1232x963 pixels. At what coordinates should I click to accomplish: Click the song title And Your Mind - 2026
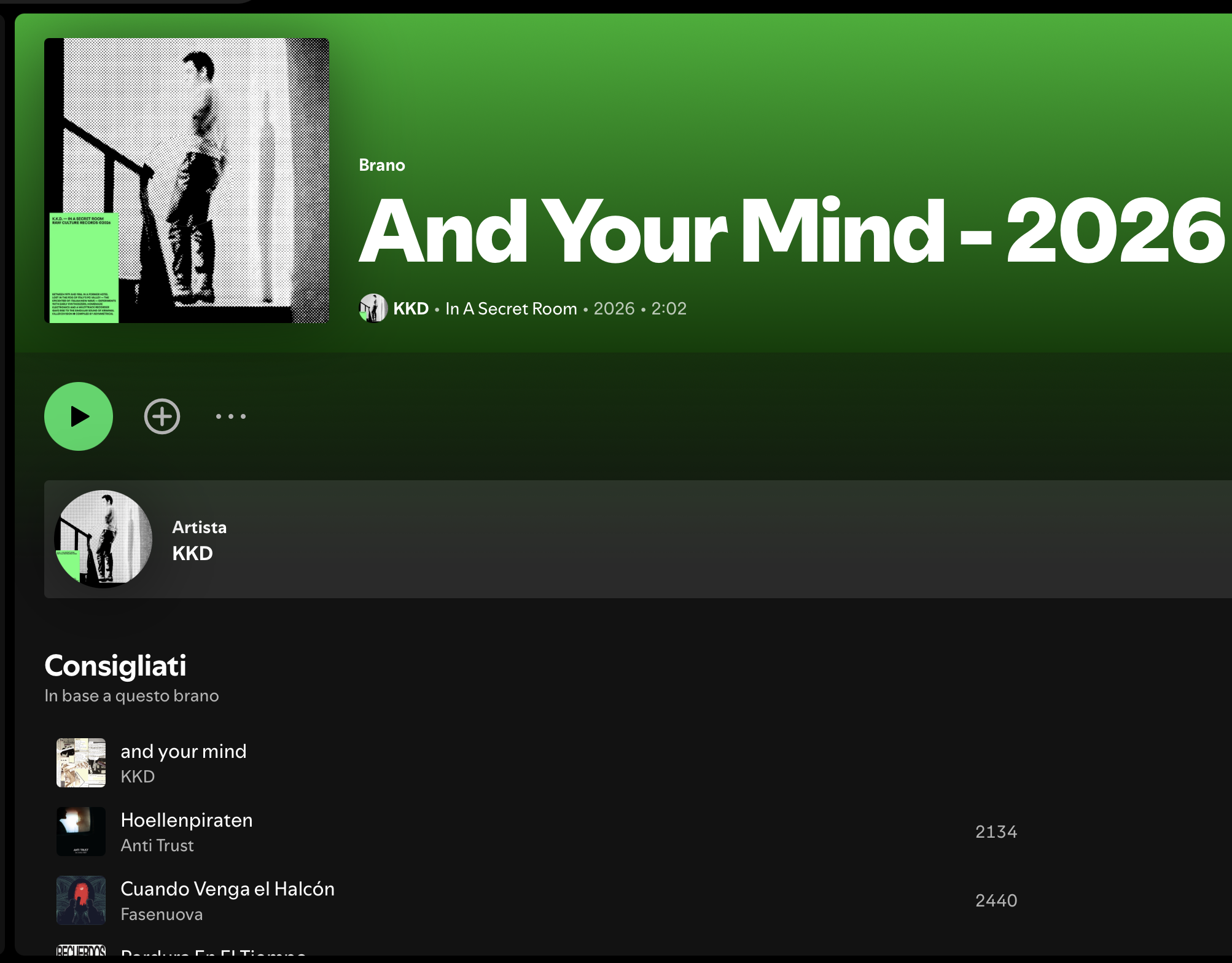click(x=792, y=231)
